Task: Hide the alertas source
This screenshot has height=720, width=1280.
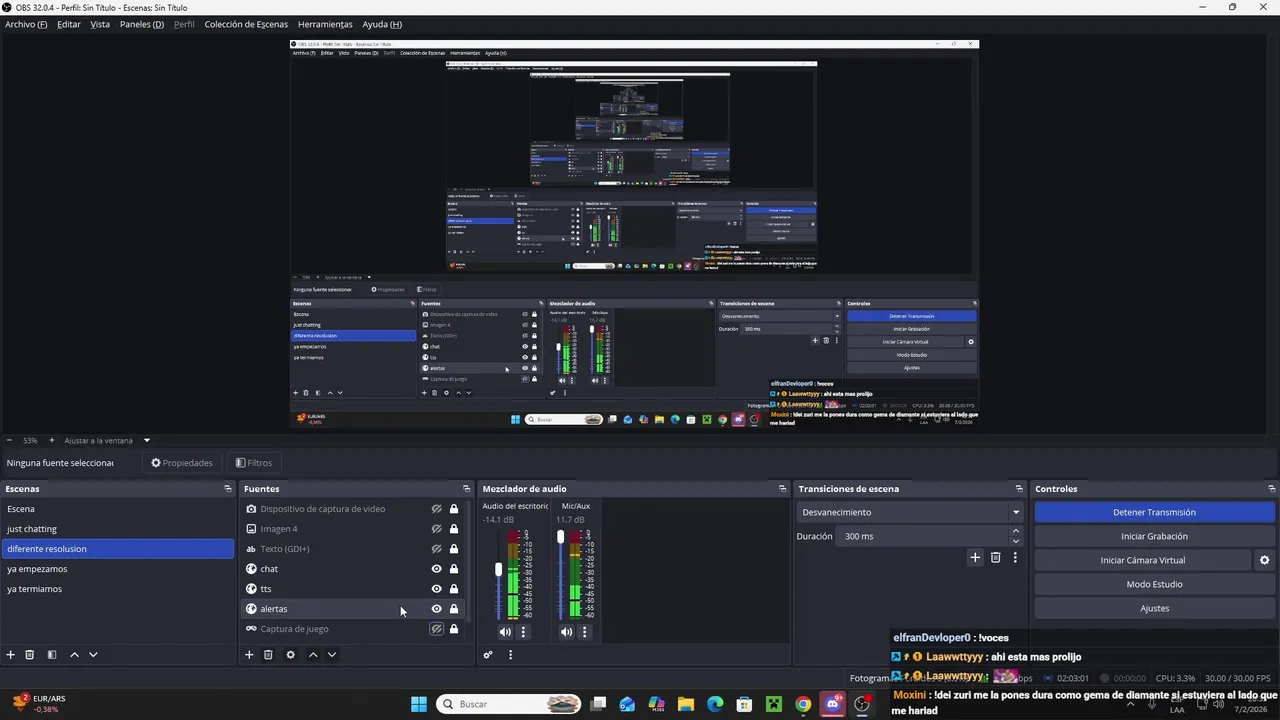Action: (x=436, y=609)
